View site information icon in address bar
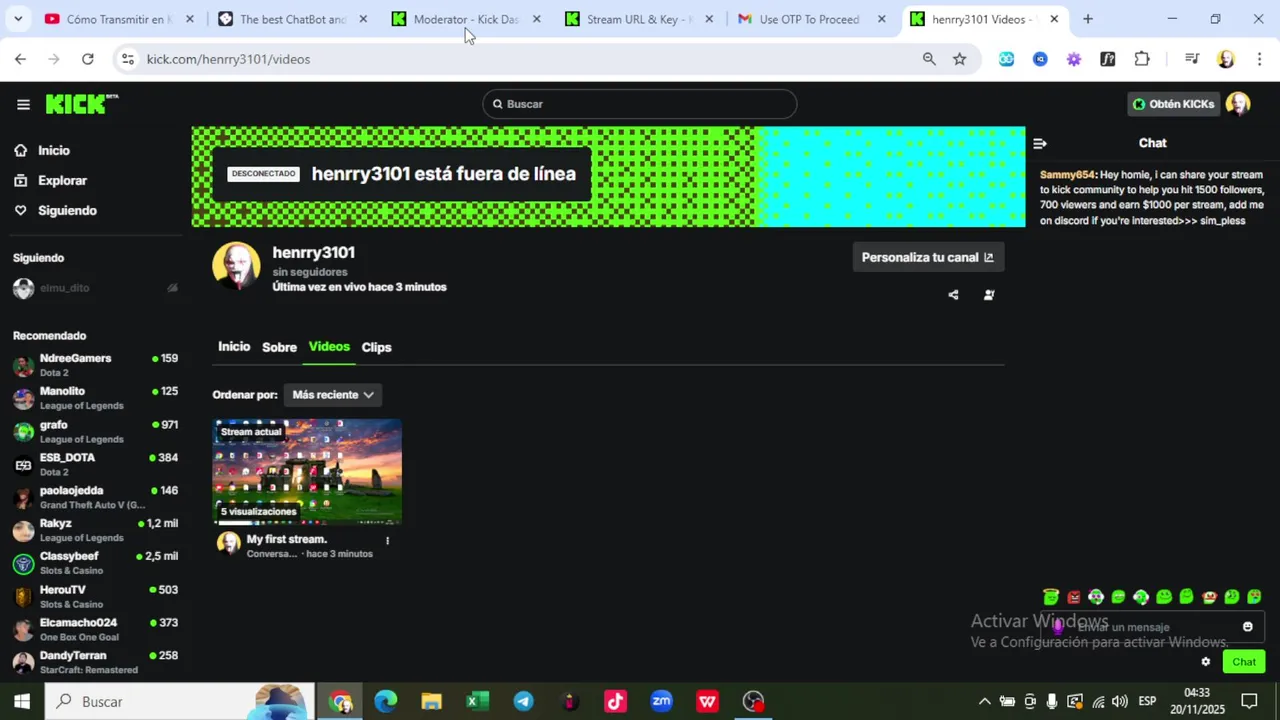Screen dimensions: 1280x720 tap(127, 59)
